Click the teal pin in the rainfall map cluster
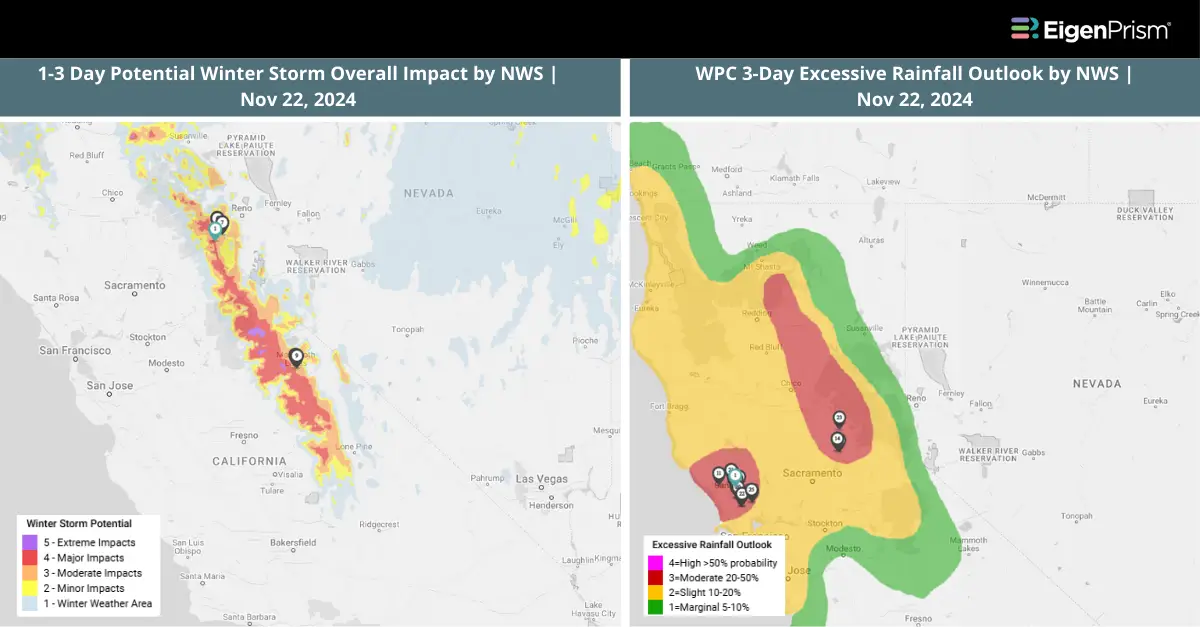Viewport: 1200px width, 627px height. point(735,477)
